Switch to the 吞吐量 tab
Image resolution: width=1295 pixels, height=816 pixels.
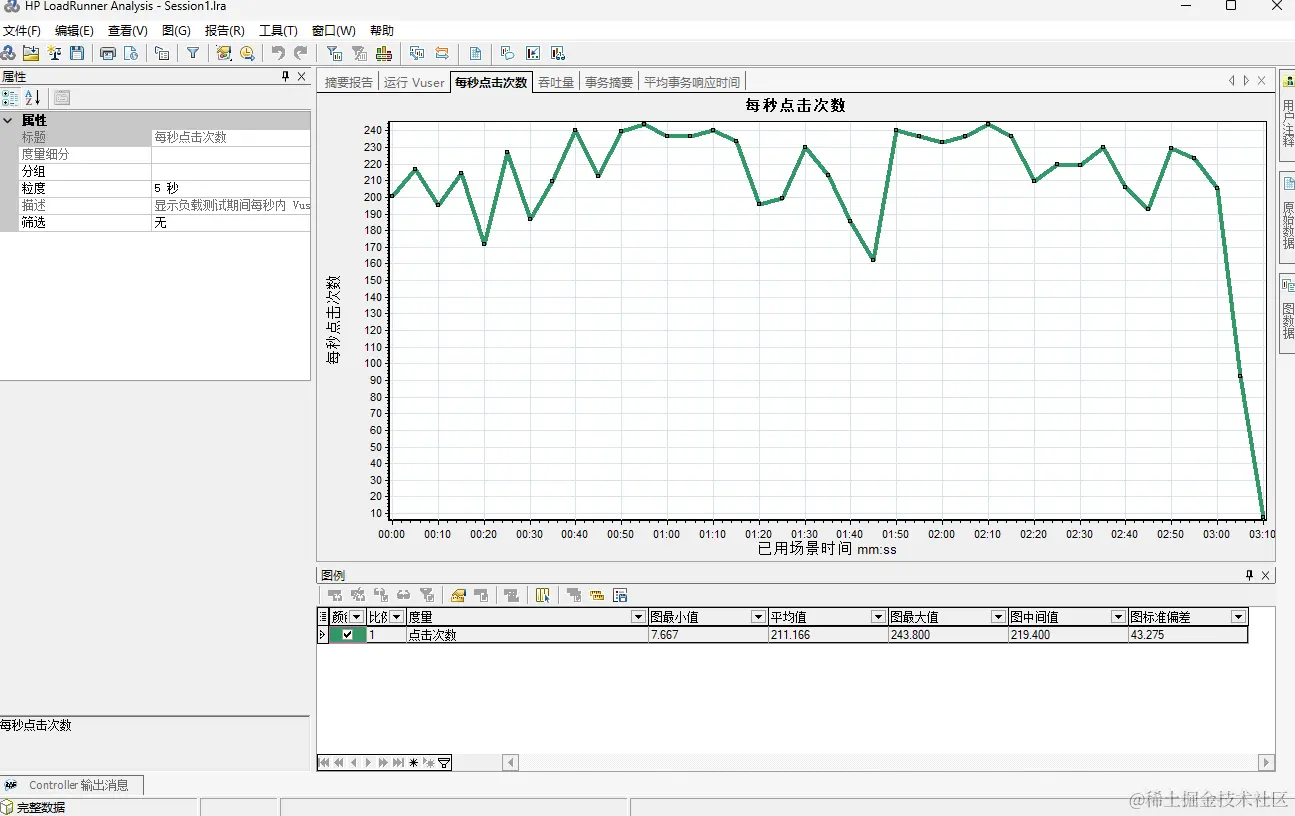pyautogui.click(x=556, y=82)
